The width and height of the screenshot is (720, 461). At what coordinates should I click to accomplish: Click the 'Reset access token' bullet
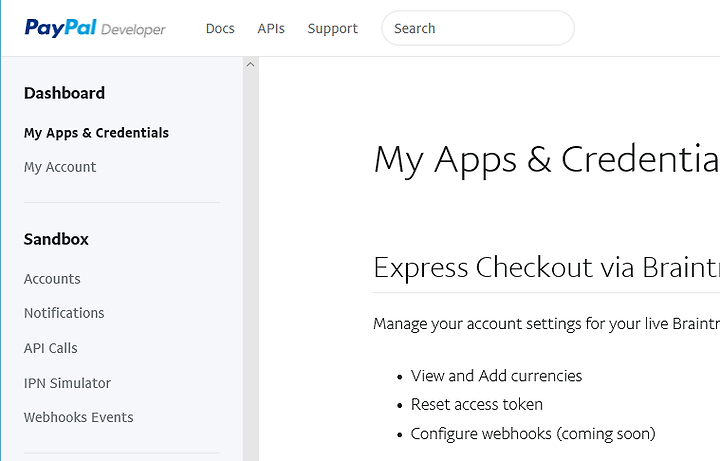coord(477,405)
